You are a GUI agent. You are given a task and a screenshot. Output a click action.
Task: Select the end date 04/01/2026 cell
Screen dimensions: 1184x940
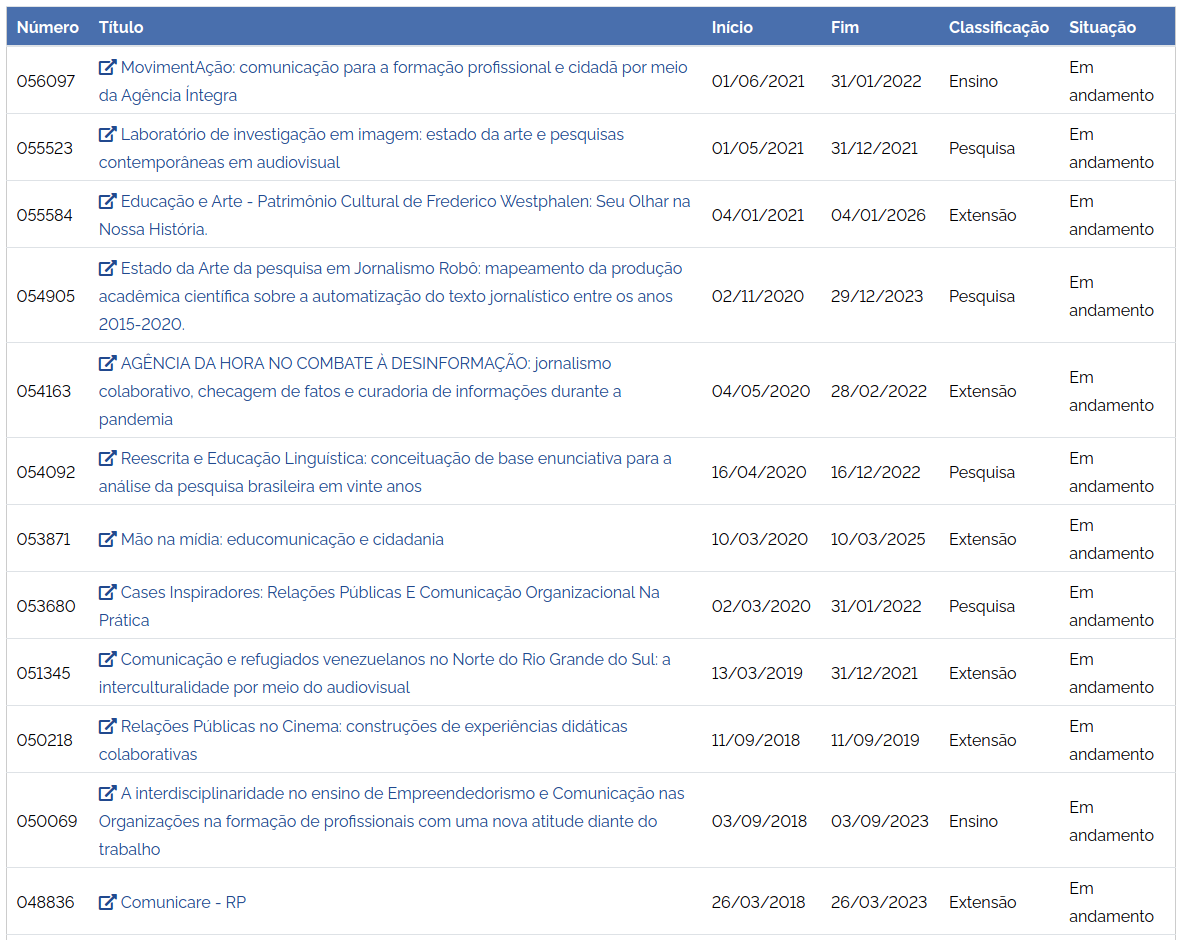(878, 216)
